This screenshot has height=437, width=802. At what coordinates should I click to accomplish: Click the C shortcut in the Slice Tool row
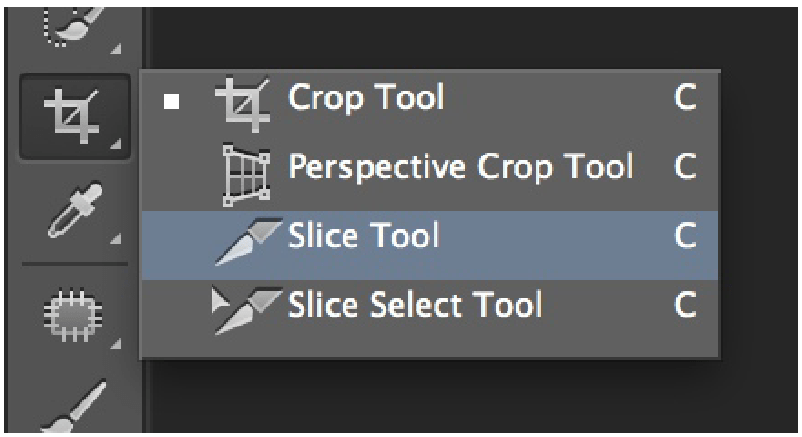[x=685, y=236]
